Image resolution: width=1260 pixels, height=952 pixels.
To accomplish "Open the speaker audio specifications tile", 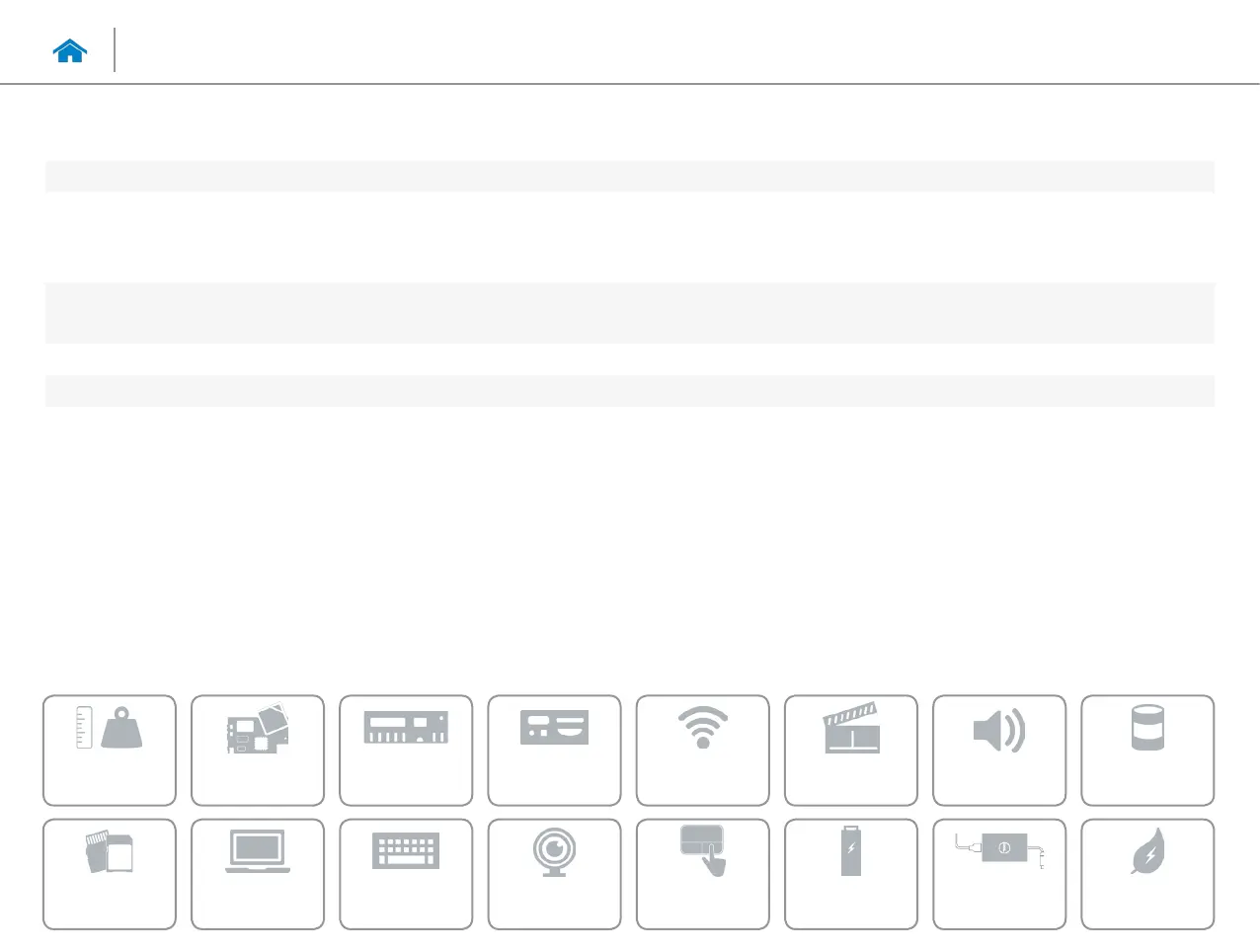I will 998,751.
